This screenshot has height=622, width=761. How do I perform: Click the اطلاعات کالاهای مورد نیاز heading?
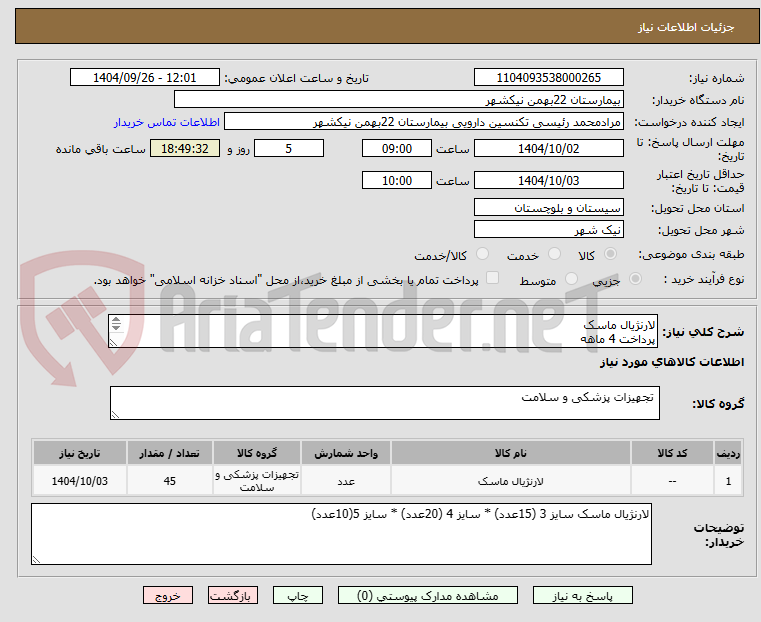point(672,362)
